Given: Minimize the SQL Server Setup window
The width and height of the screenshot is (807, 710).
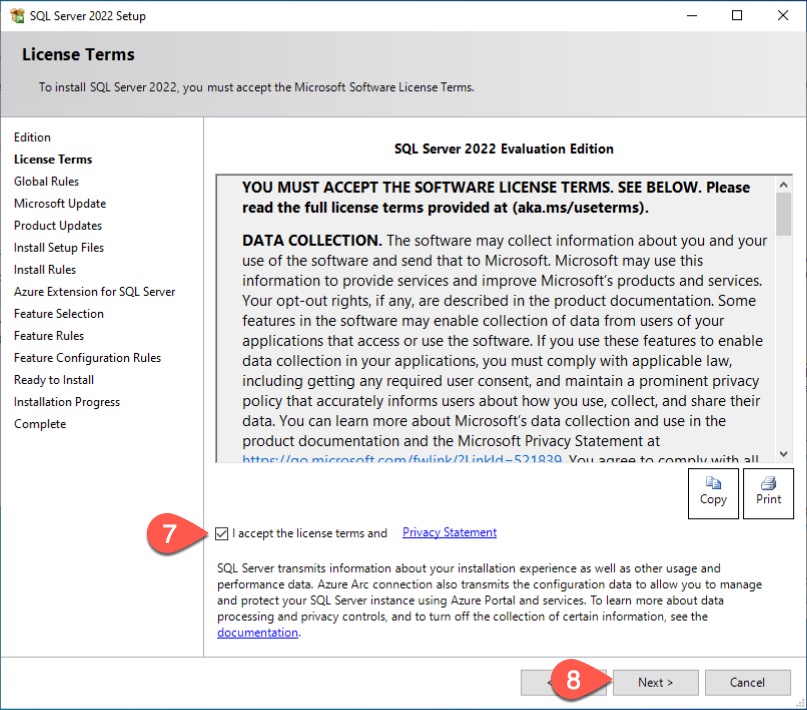Looking at the screenshot, I should click(x=691, y=15).
